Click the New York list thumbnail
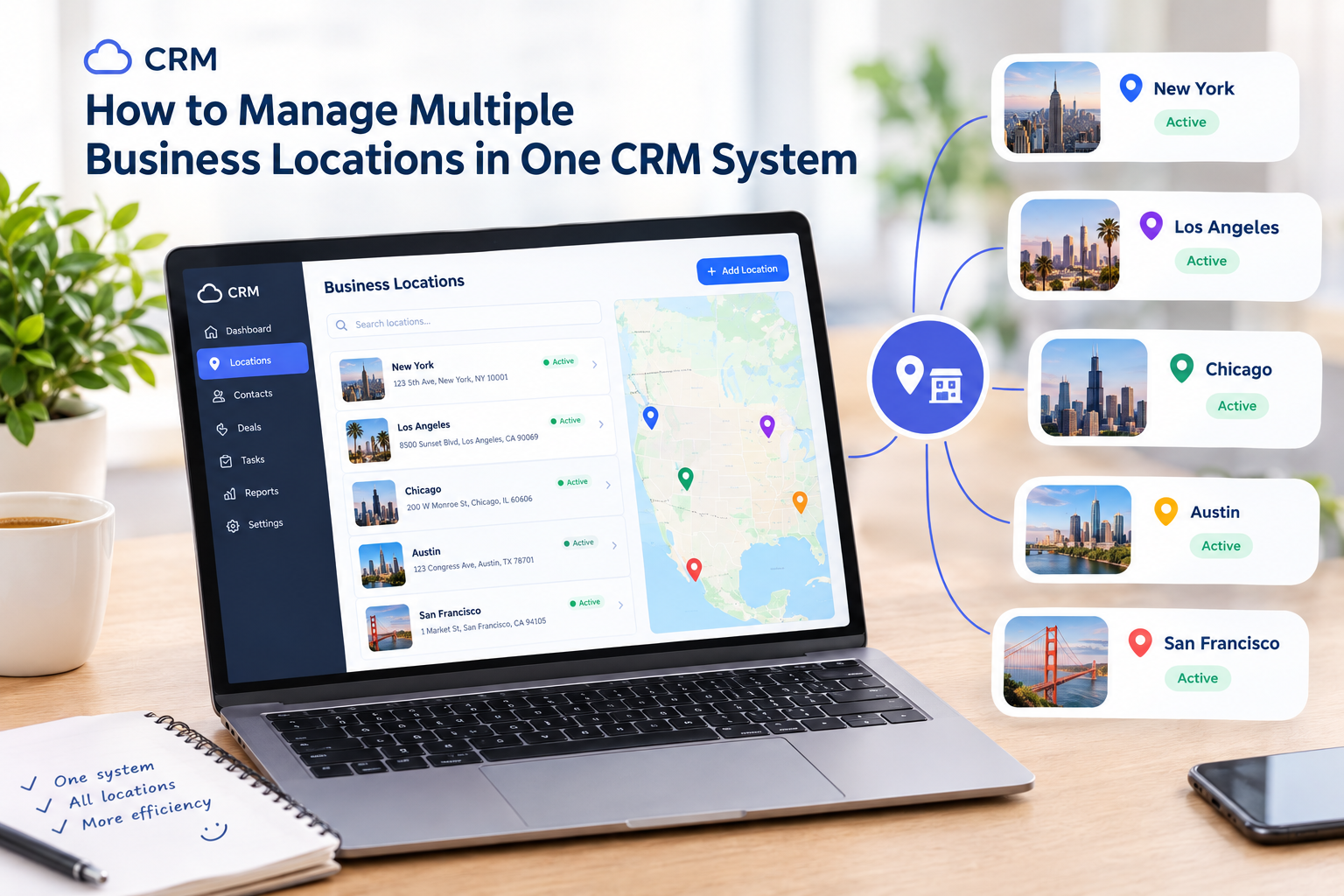 (362, 380)
